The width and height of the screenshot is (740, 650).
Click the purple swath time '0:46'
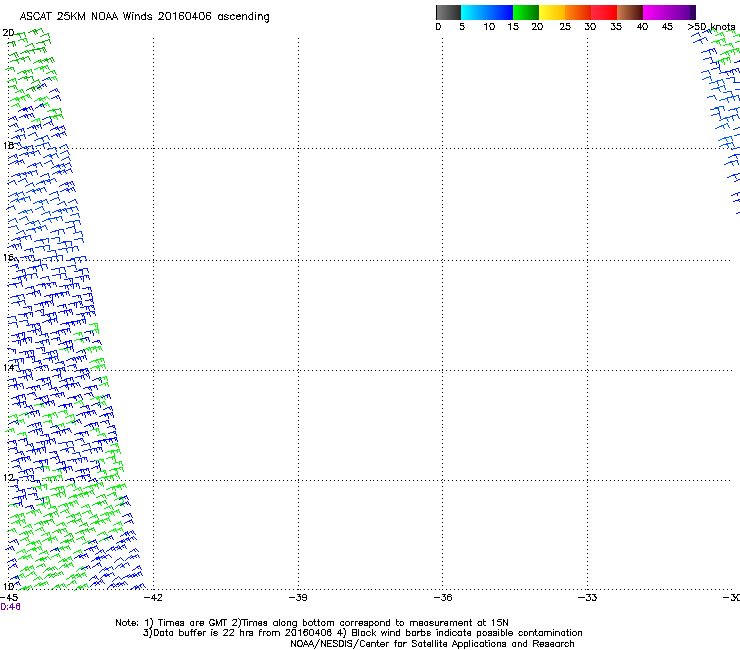[x=10, y=607]
